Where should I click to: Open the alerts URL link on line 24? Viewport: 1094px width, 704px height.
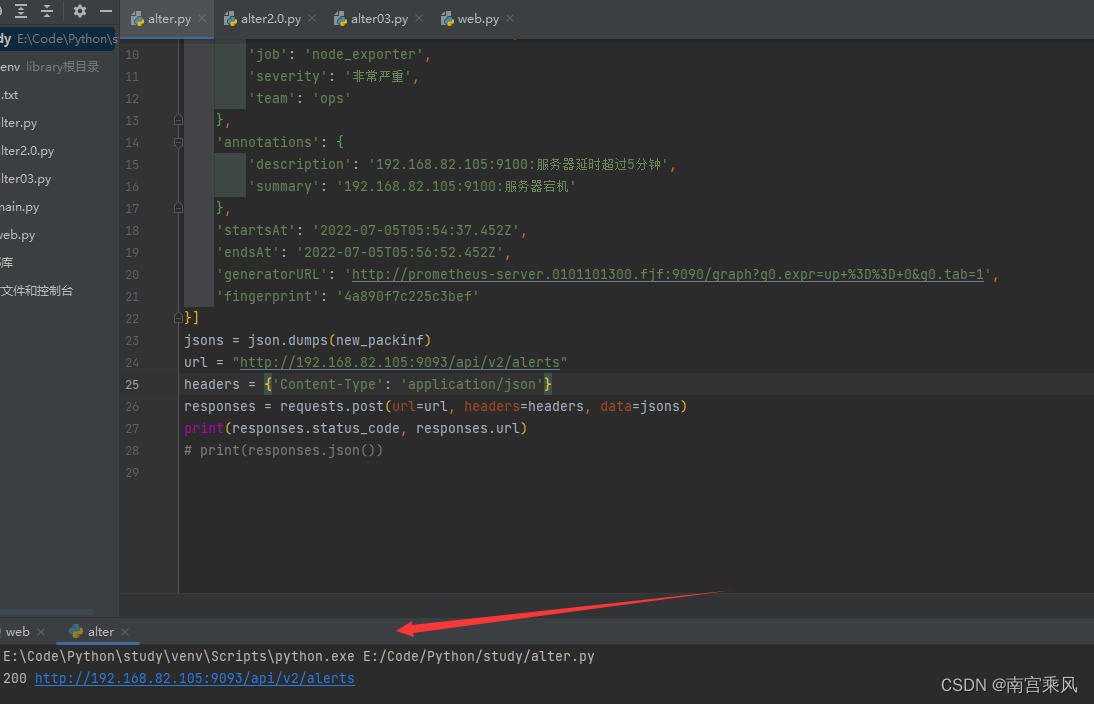point(400,362)
